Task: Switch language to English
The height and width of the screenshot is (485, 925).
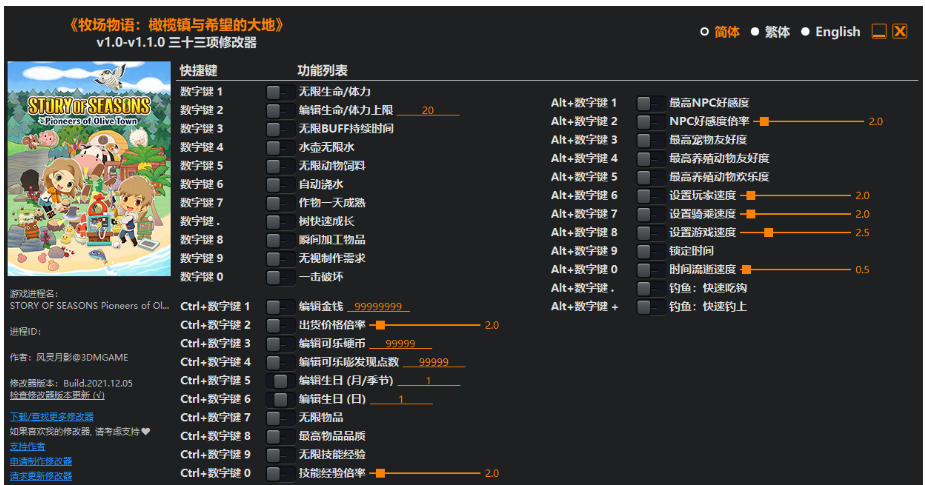Action: tap(831, 32)
